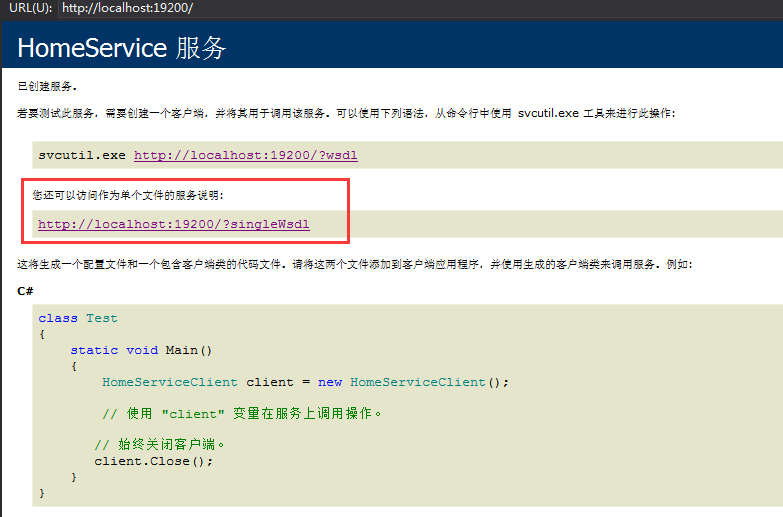Image resolution: width=783 pixels, height=517 pixels.
Task: Click the "svcutil.exe" command text
Action: pos(82,155)
